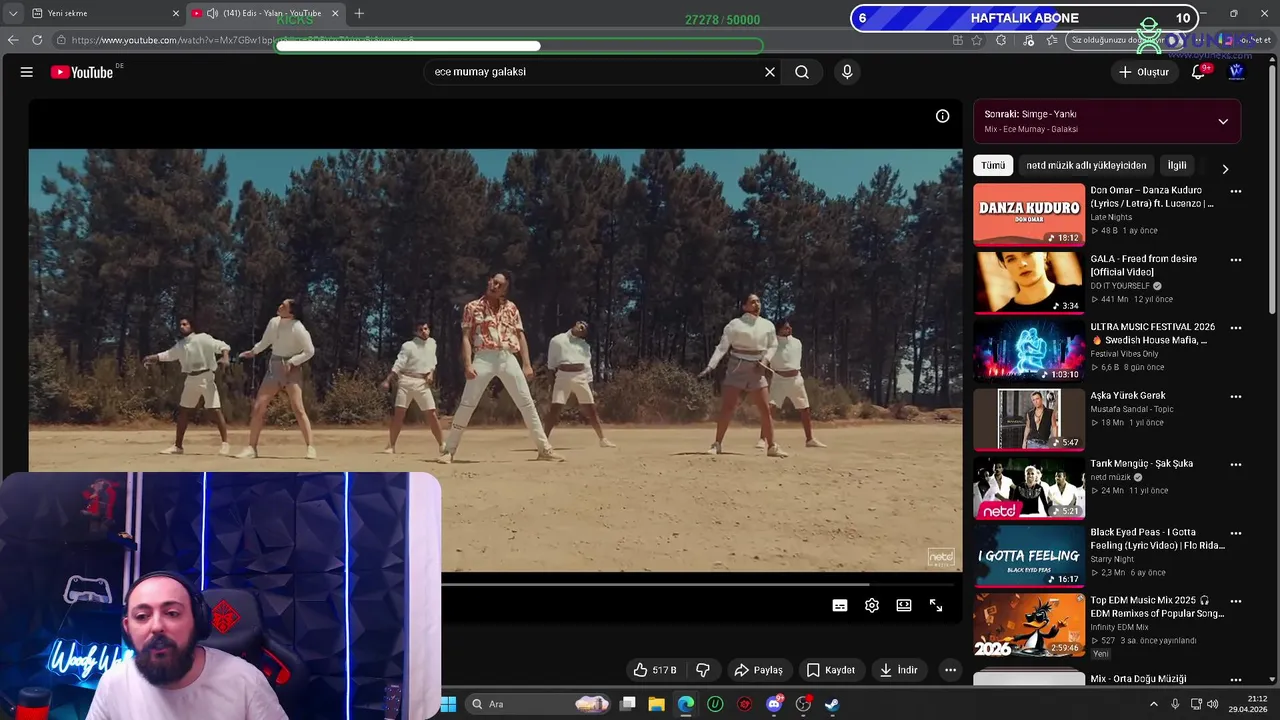Select the İlgili filter chip
This screenshot has height=720, width=1280.
(1177, 165)
